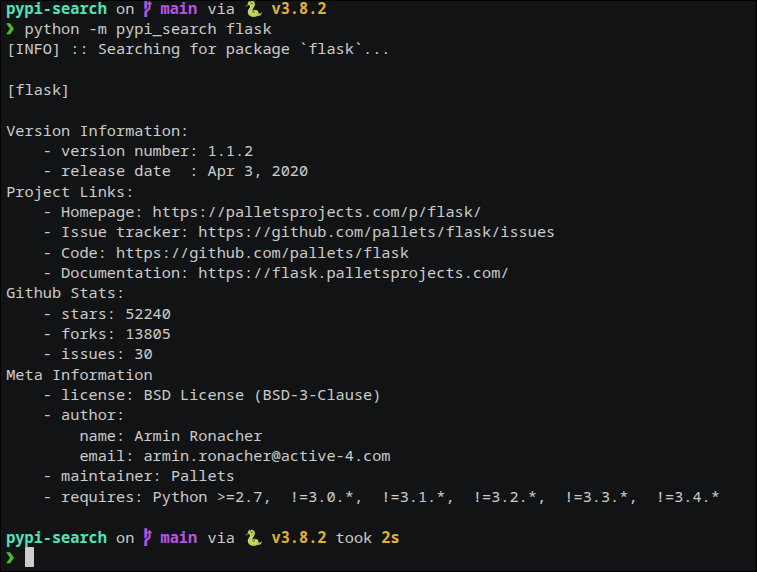757x572 pixels.
Task: Open the Documentation flask.palletsprojects.com link
Action: point(353,273)
